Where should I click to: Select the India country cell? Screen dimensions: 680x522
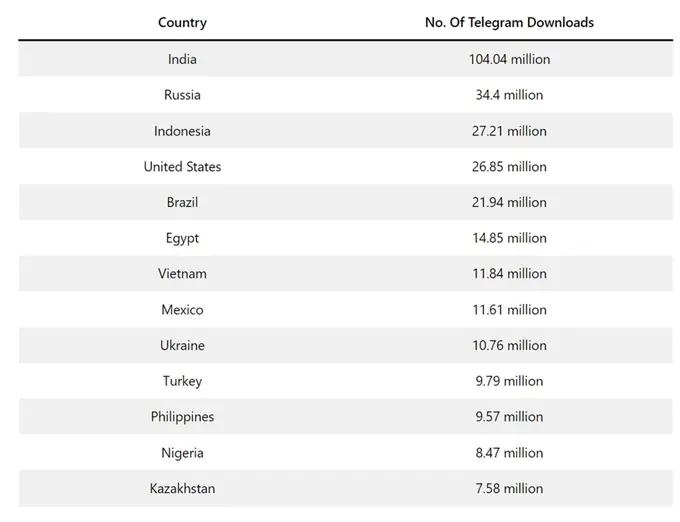pyautogui.click(x=182, y=59)
